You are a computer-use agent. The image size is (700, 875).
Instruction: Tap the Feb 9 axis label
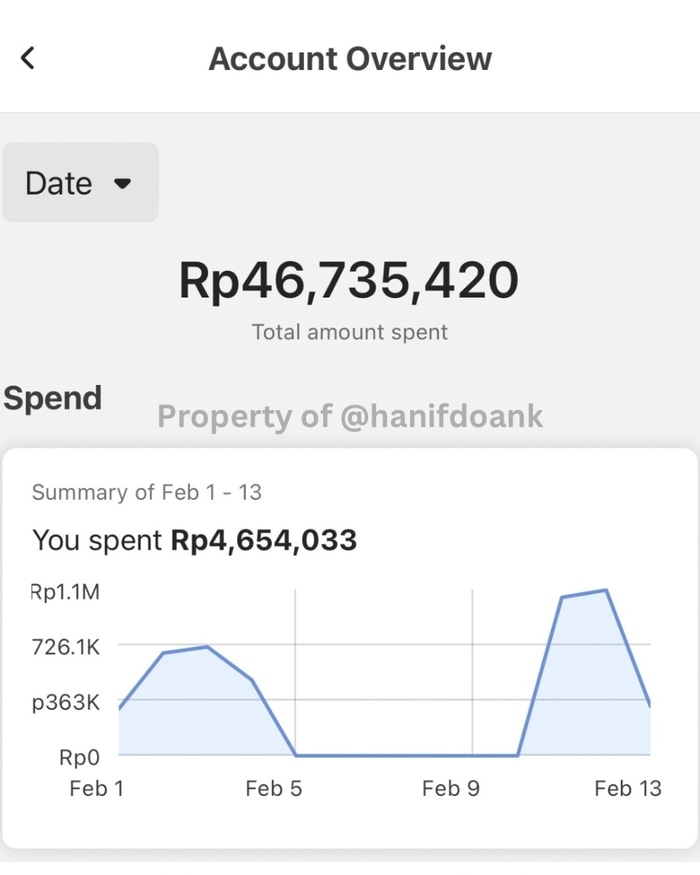450,789
